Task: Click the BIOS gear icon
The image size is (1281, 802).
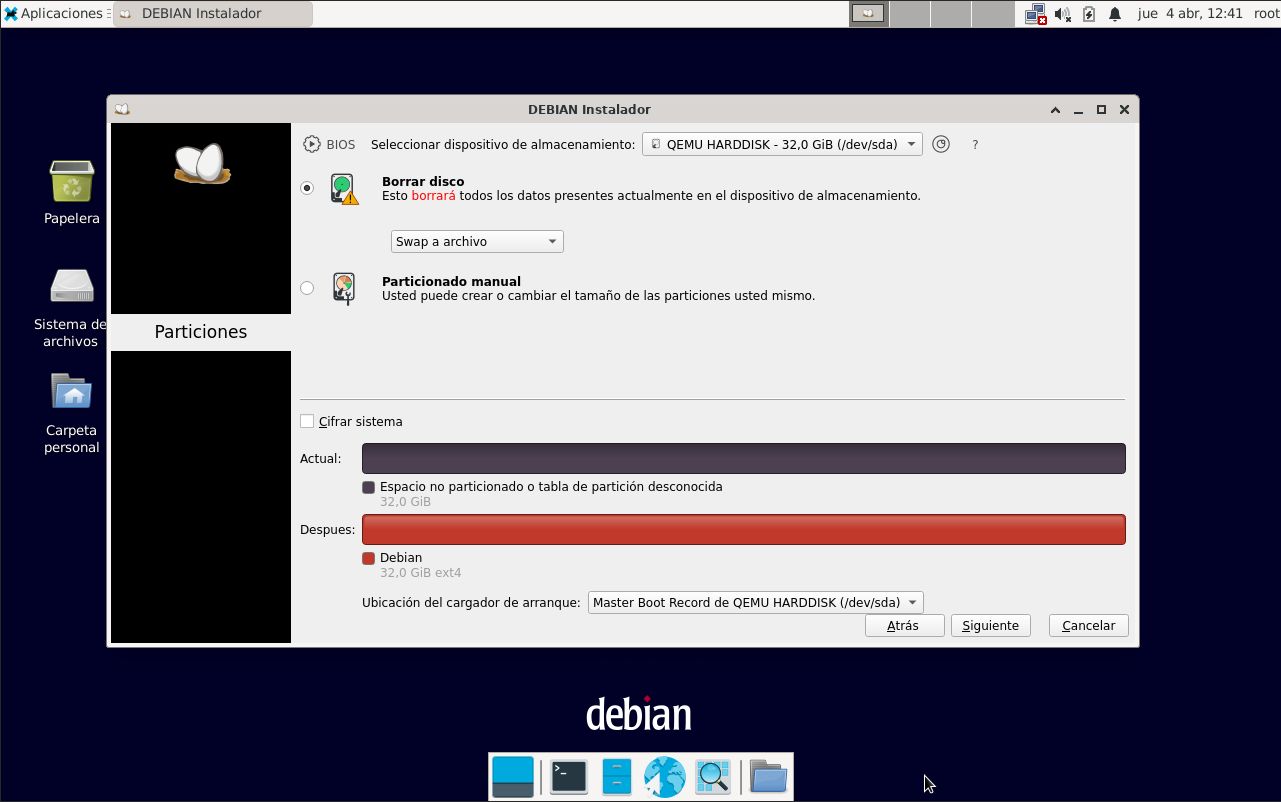Action: tap(312, 144)
